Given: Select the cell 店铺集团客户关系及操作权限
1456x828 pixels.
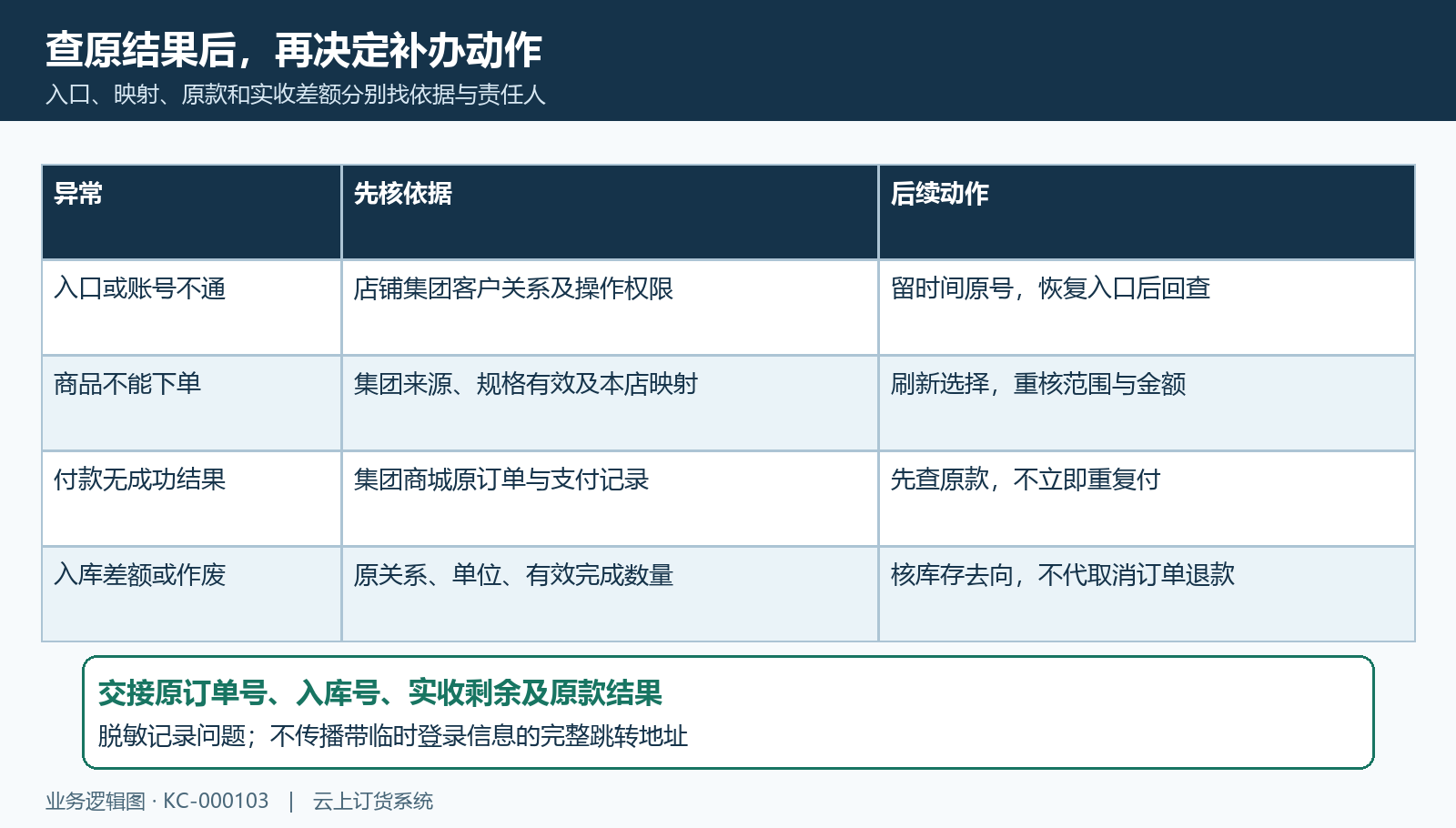Looking at the screenshot, I should pyautogui.click(x=610, y=308).
